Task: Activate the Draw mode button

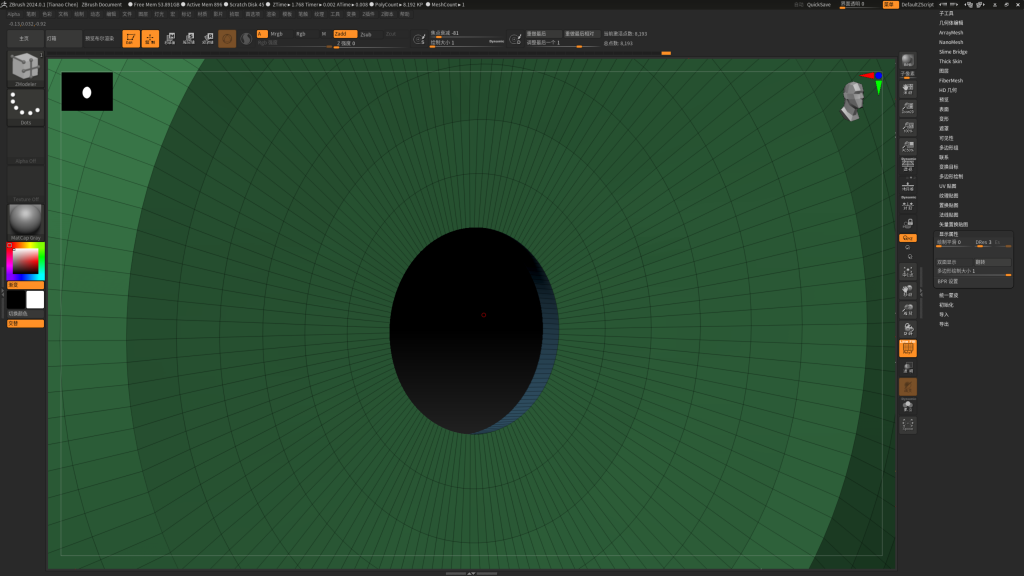Action: 150,39
